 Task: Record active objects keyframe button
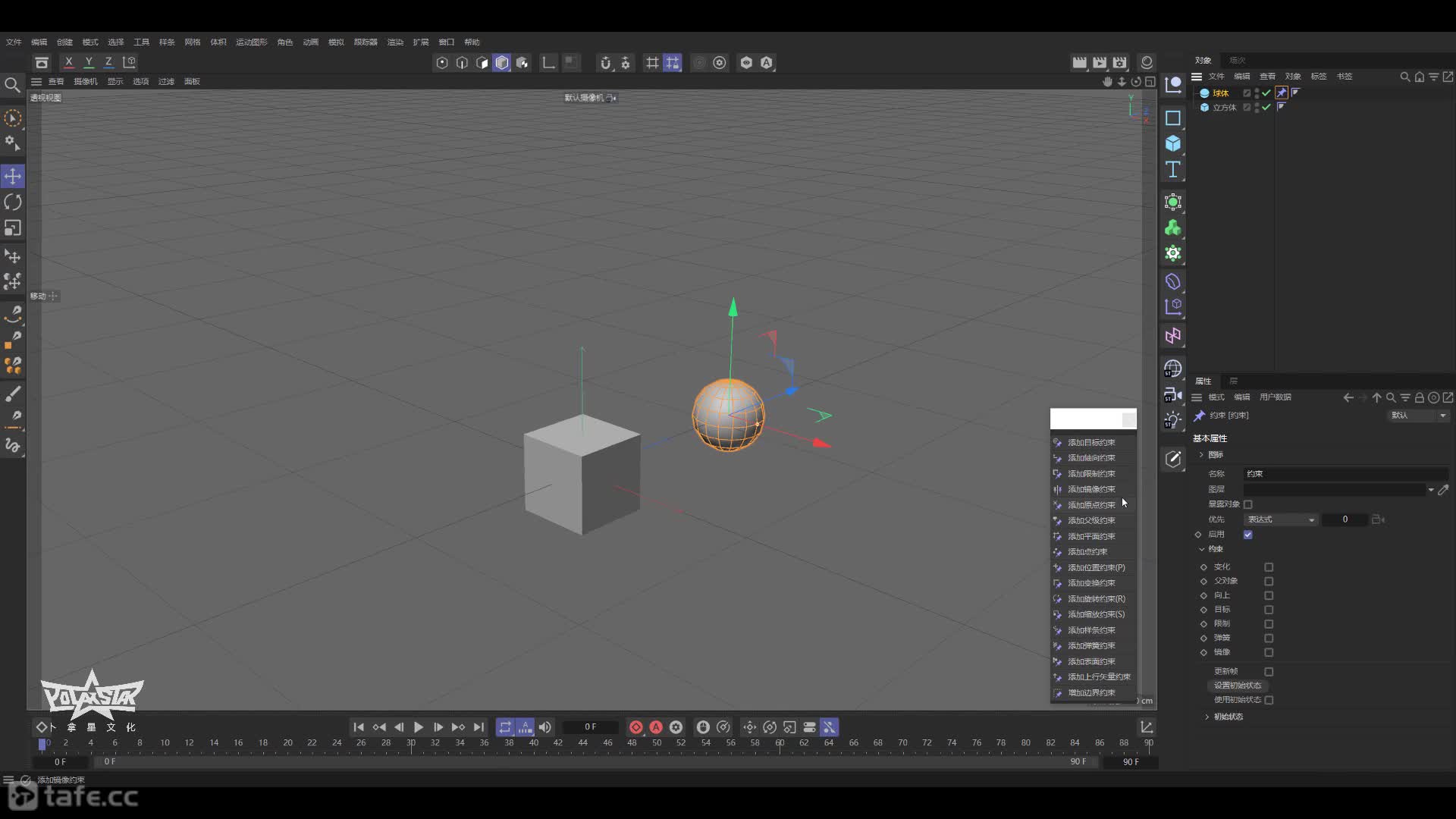click(636, 727)
